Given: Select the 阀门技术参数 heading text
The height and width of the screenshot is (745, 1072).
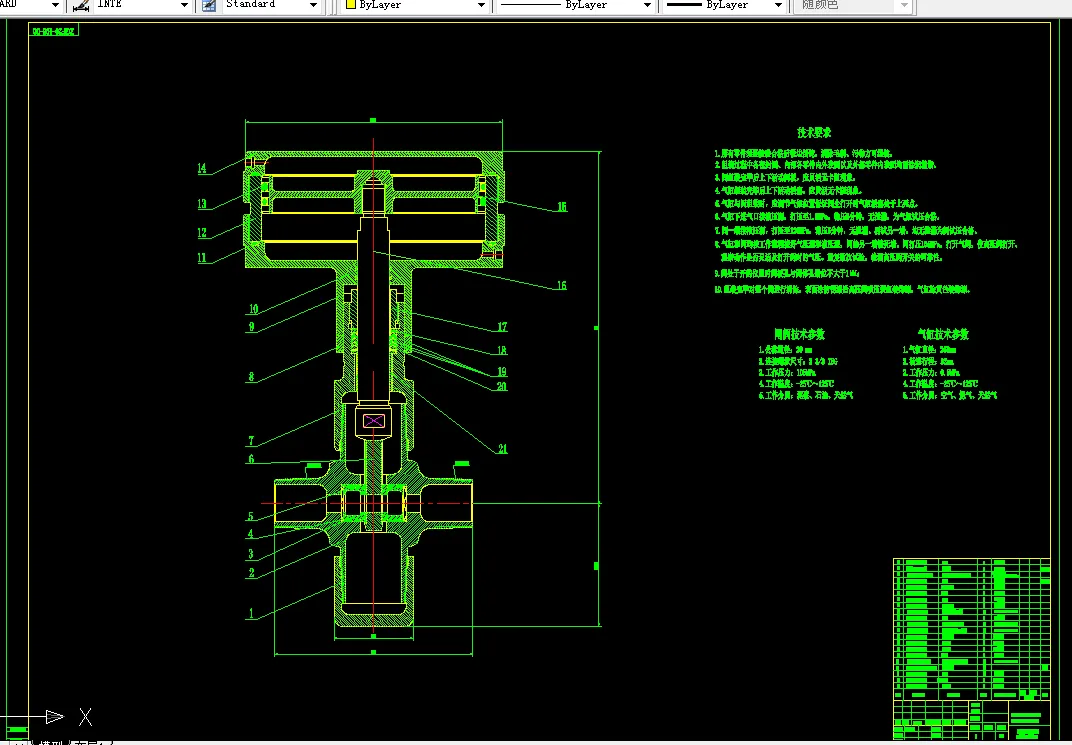Looking at the screenshot, I should tap(799, 334).
